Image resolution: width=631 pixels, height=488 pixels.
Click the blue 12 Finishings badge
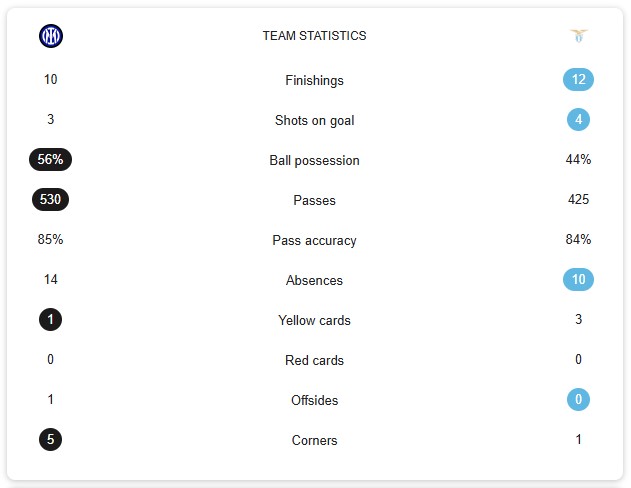pos(578,79)
